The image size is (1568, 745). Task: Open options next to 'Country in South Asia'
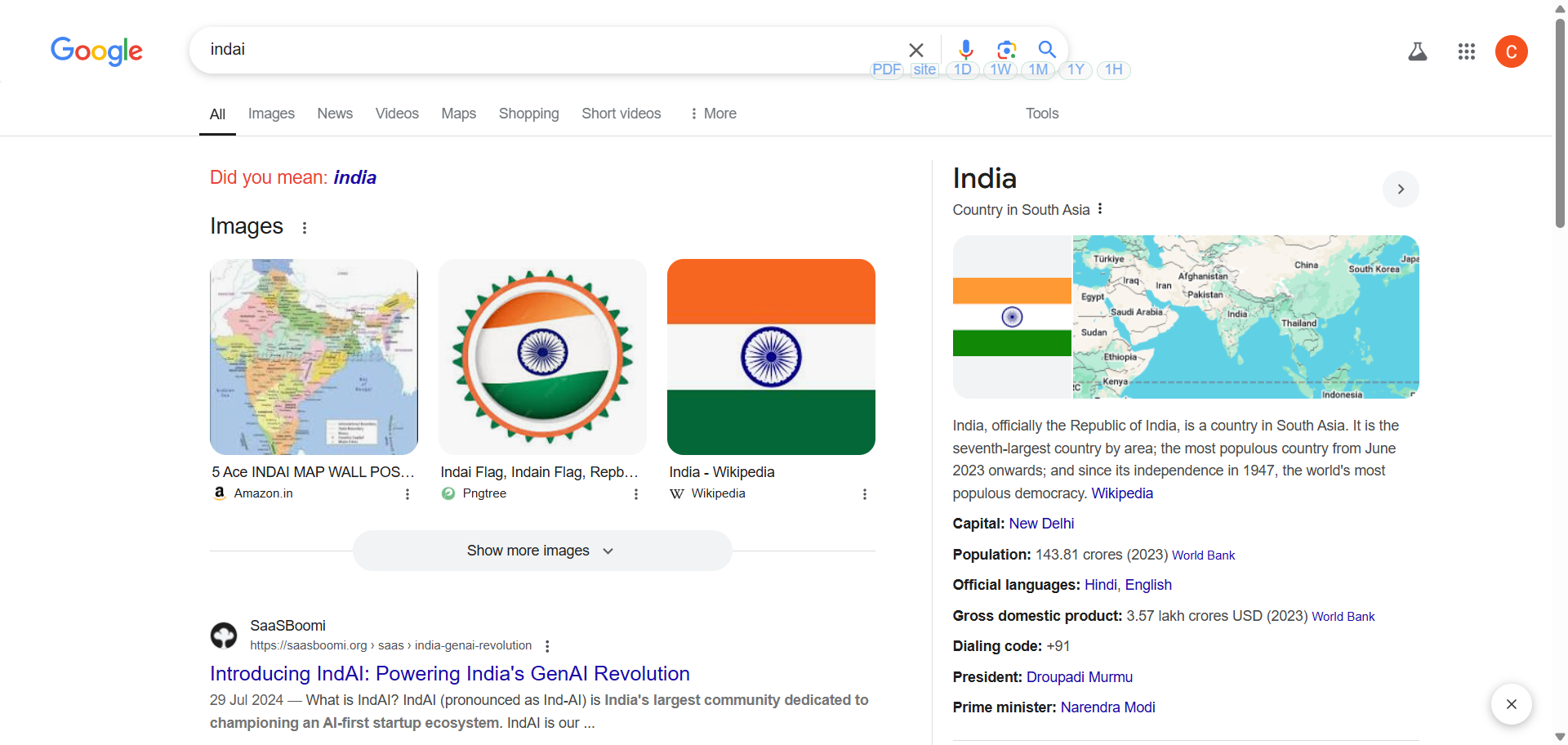coord(1100,209)
